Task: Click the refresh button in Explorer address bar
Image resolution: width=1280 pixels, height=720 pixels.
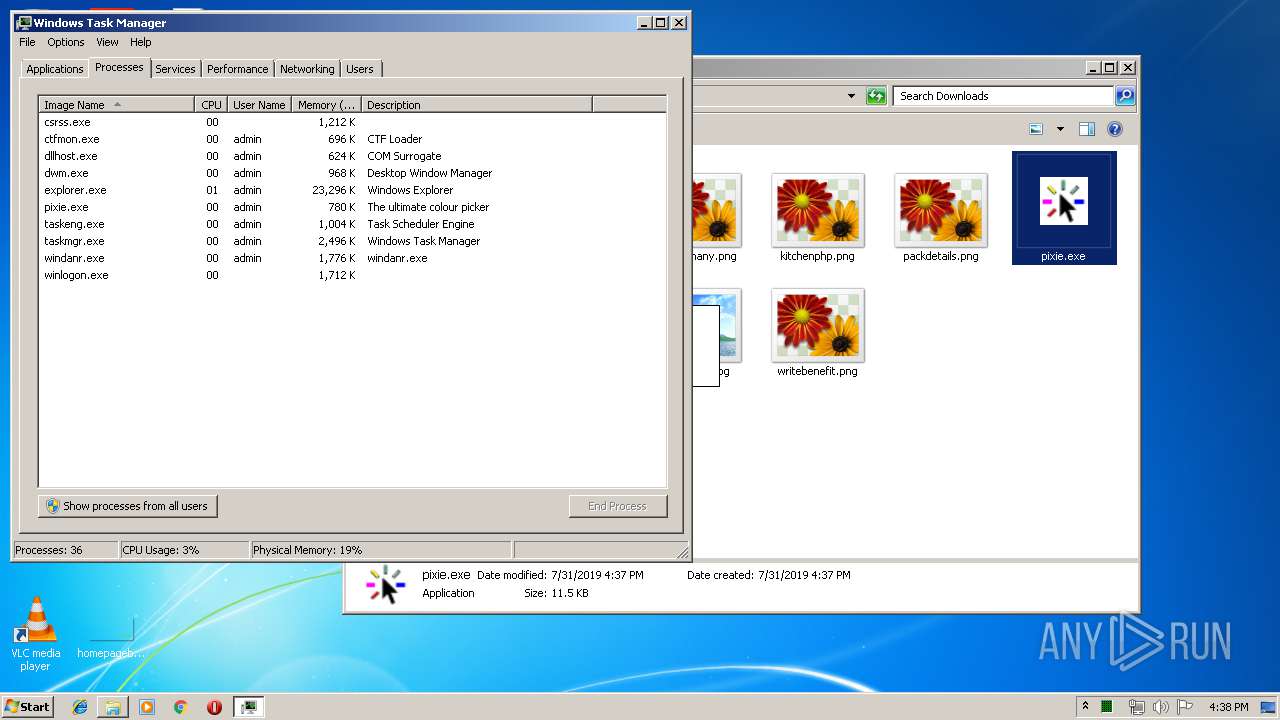Action: [x=876, y=96]
